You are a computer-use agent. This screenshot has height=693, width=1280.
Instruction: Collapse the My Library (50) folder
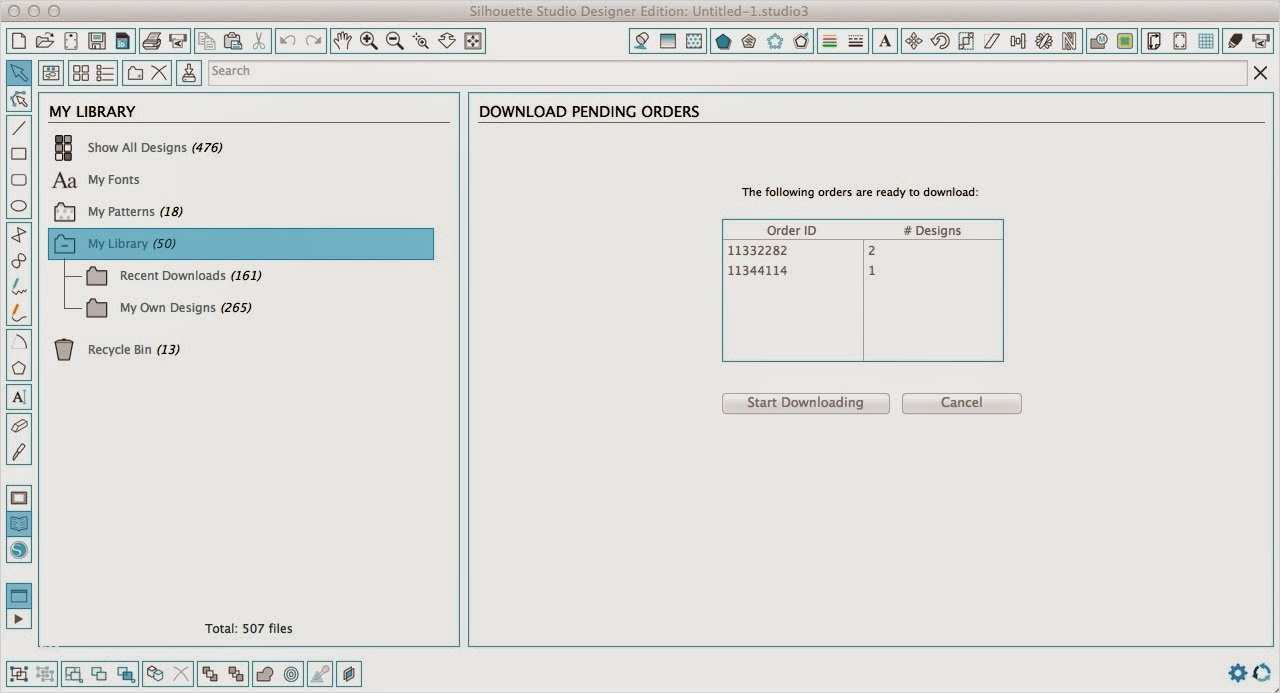pyautogui.click(x=64, y=244)
